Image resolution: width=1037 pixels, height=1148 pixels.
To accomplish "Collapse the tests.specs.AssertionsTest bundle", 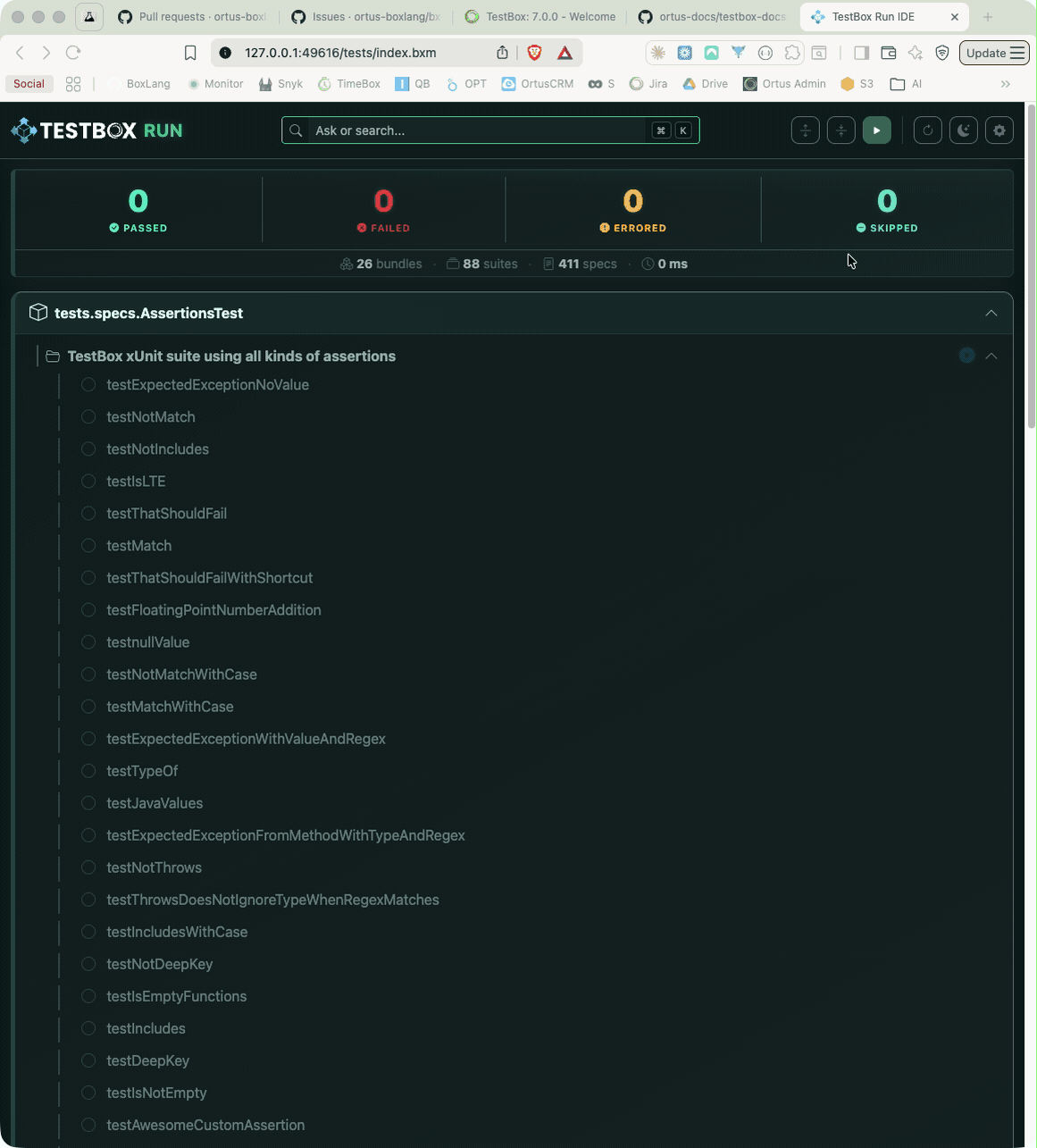I will click(x=991, y=313).
